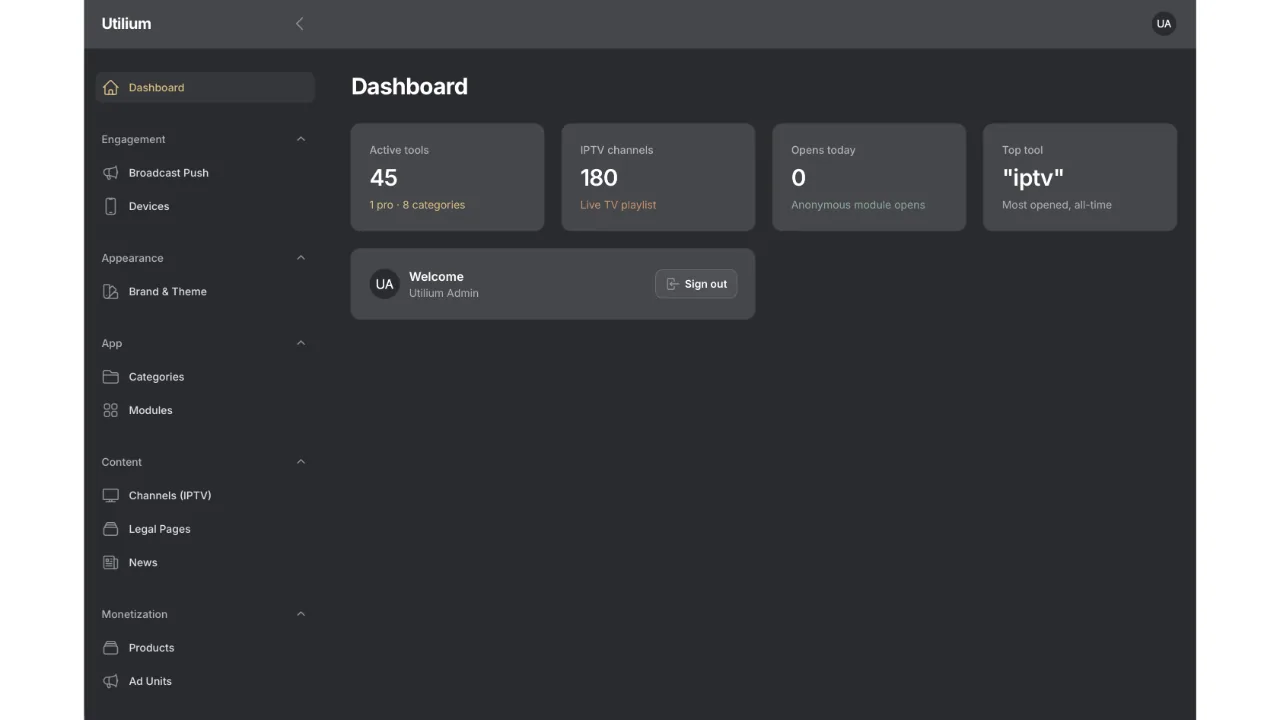The width and height of the screenshot is (1280, 720).
Task: Go to Broadcast Push page
Action: pos(205,173)
